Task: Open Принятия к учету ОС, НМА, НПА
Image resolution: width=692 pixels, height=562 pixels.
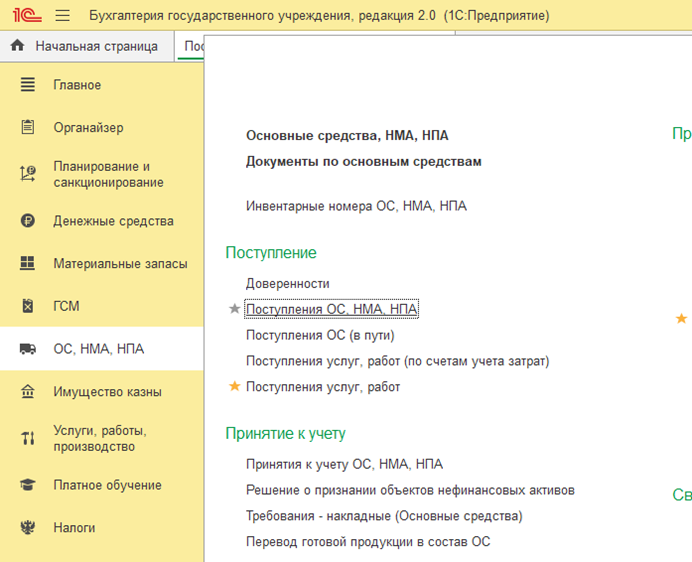Action: click(344, 464)
